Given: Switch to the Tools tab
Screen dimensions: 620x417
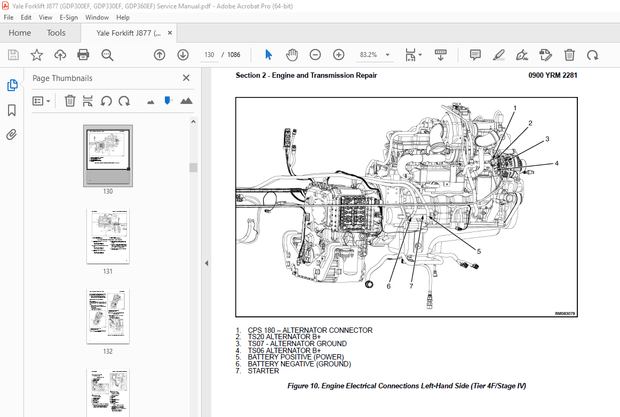Looking at the screenshot, I should (x=56, y=33).
